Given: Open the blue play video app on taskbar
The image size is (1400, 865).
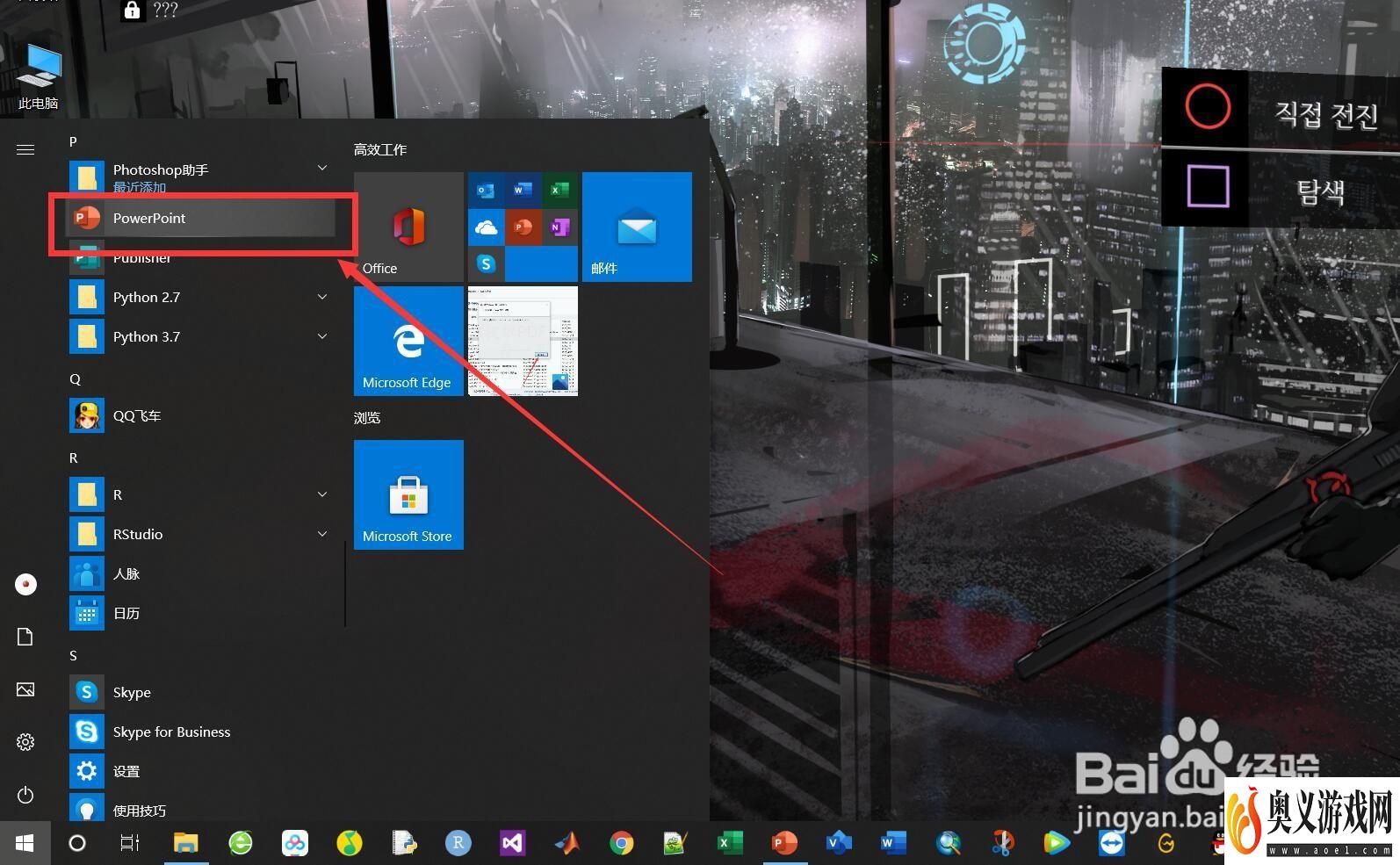Looking at the screenshot, I should pos(1057,843).
